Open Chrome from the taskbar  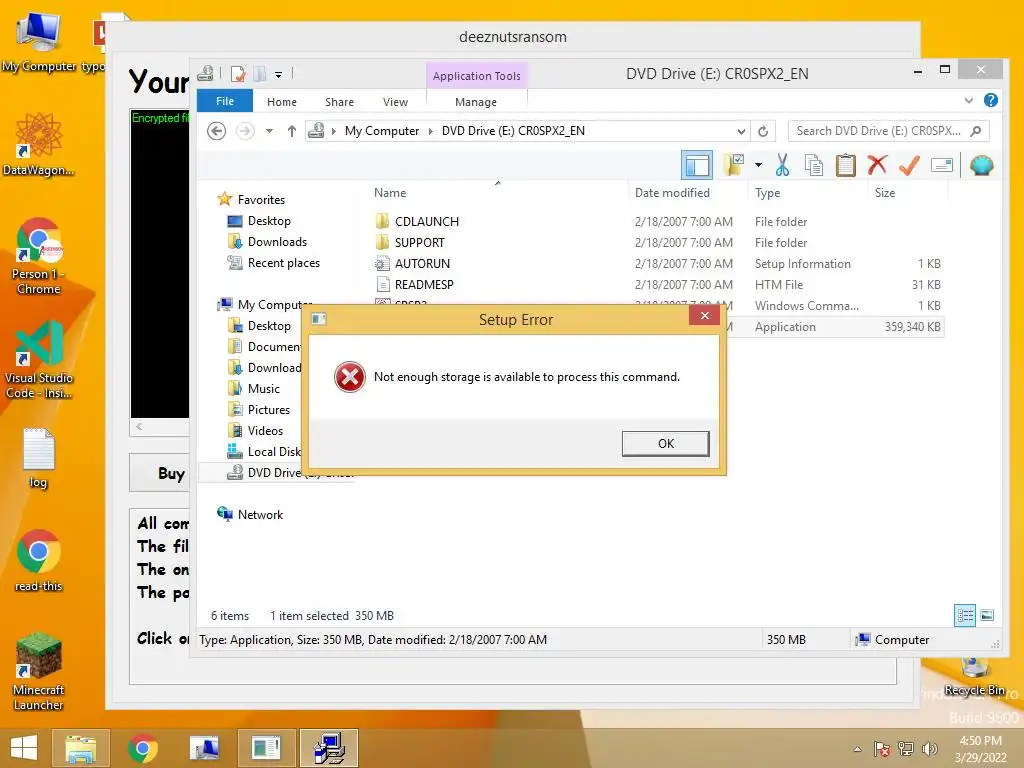point(142,748)
